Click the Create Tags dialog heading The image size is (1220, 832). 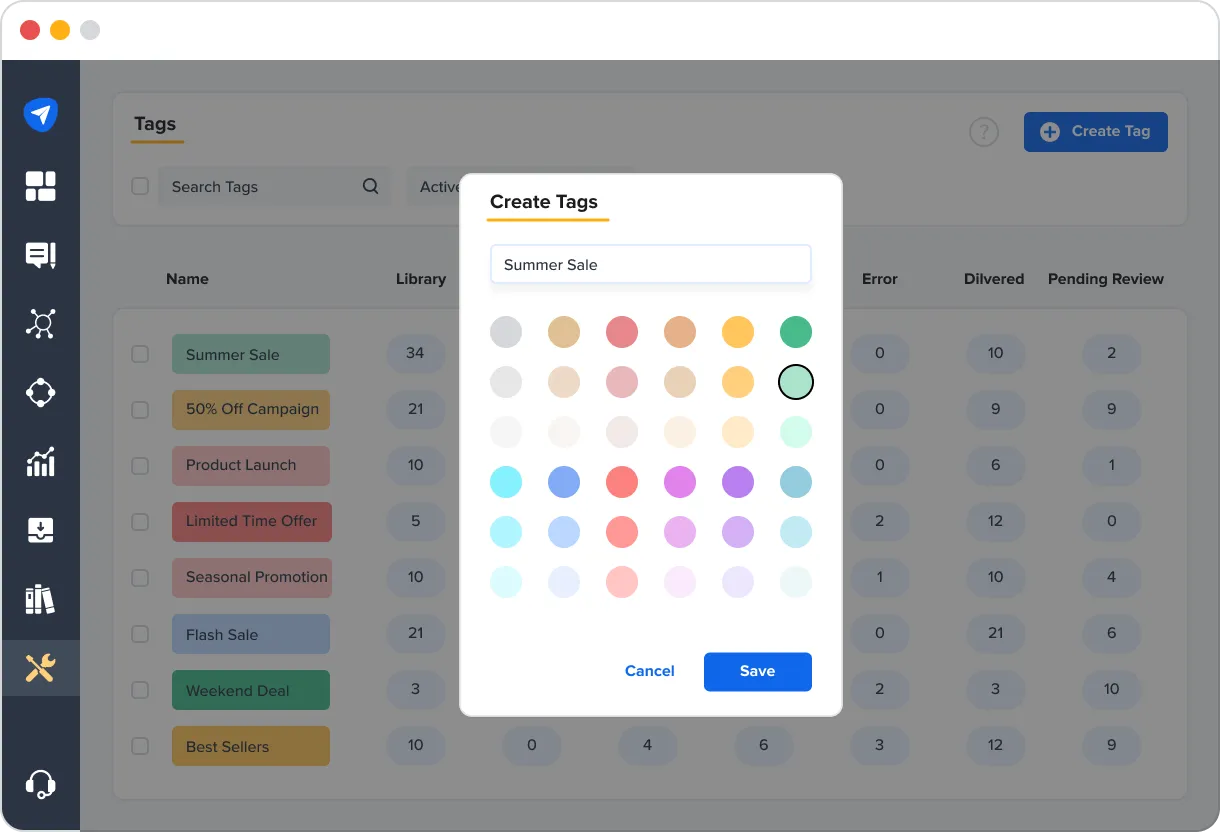[546, 201]
